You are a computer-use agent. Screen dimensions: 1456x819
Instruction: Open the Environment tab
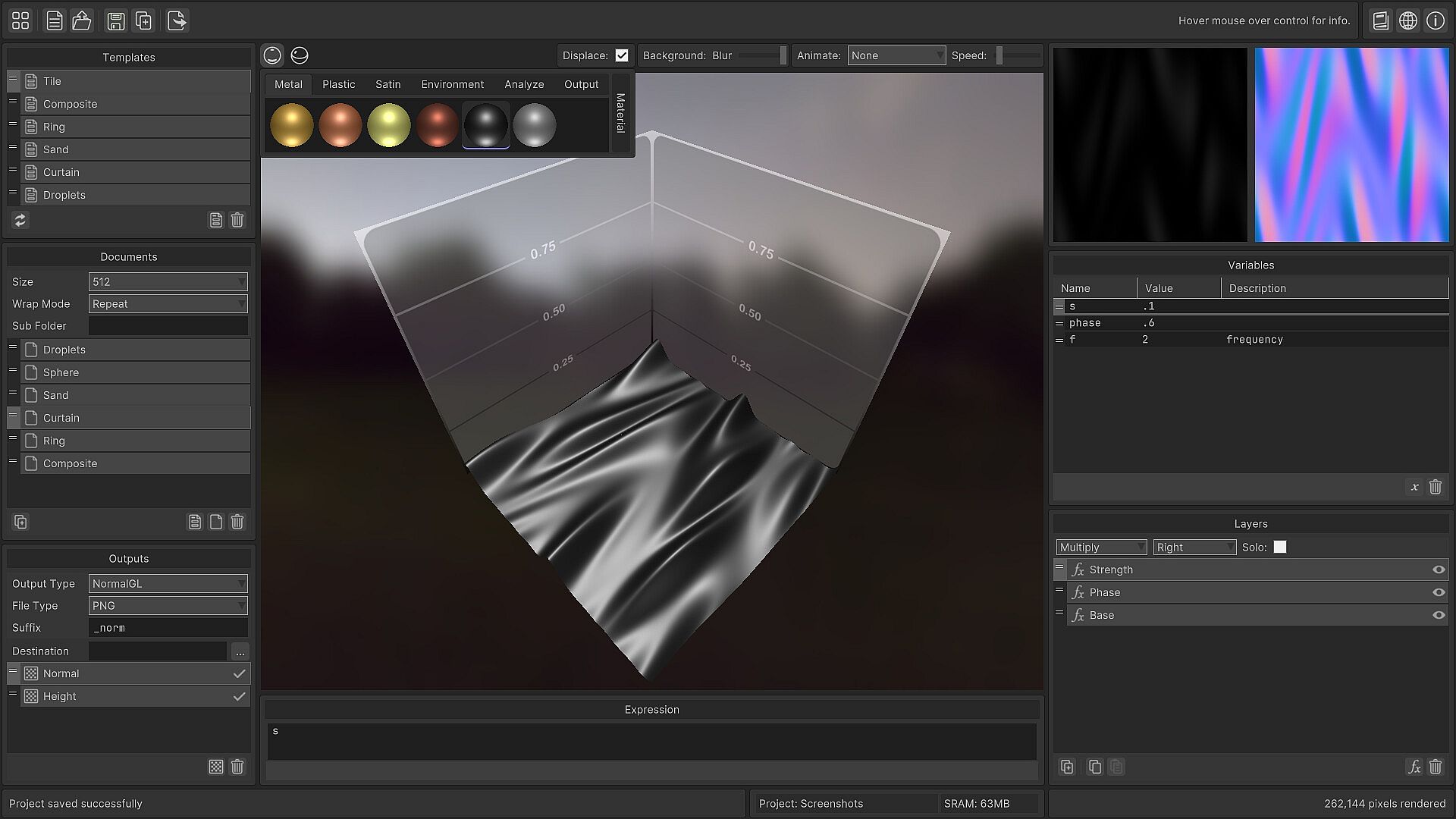click(x=452, y=84)
